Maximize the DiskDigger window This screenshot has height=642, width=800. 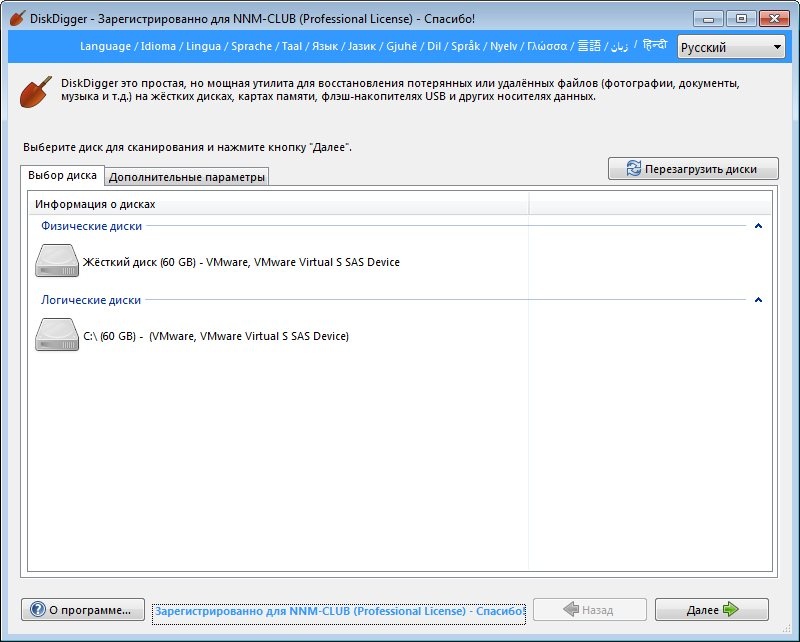point(741,19)
